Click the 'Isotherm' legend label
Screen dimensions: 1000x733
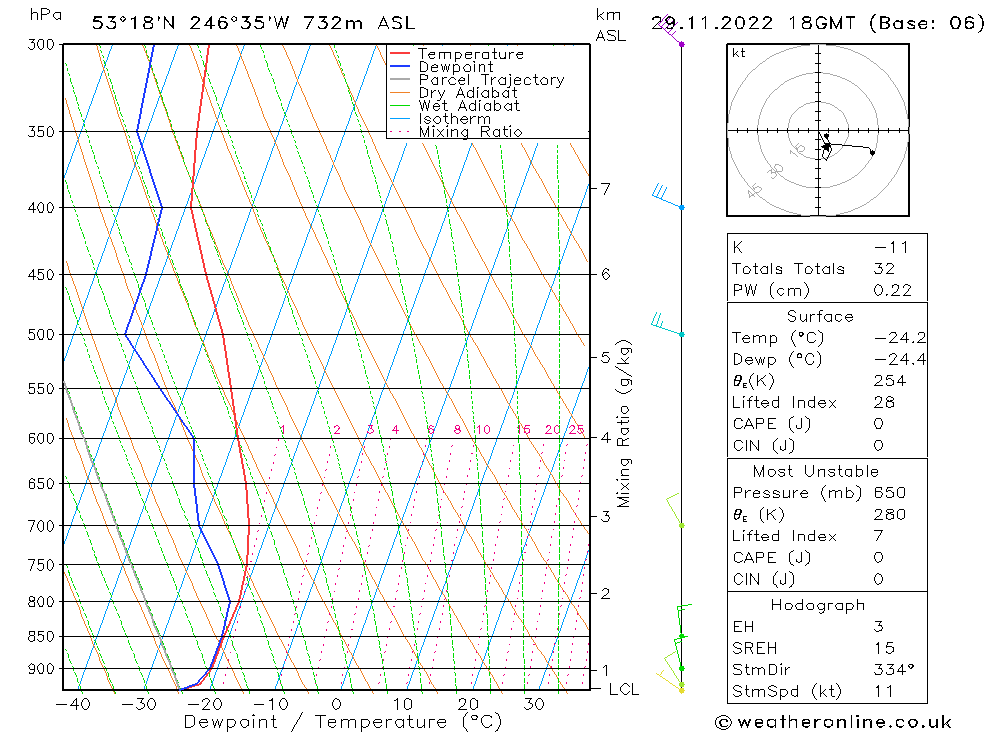[455, 119]
